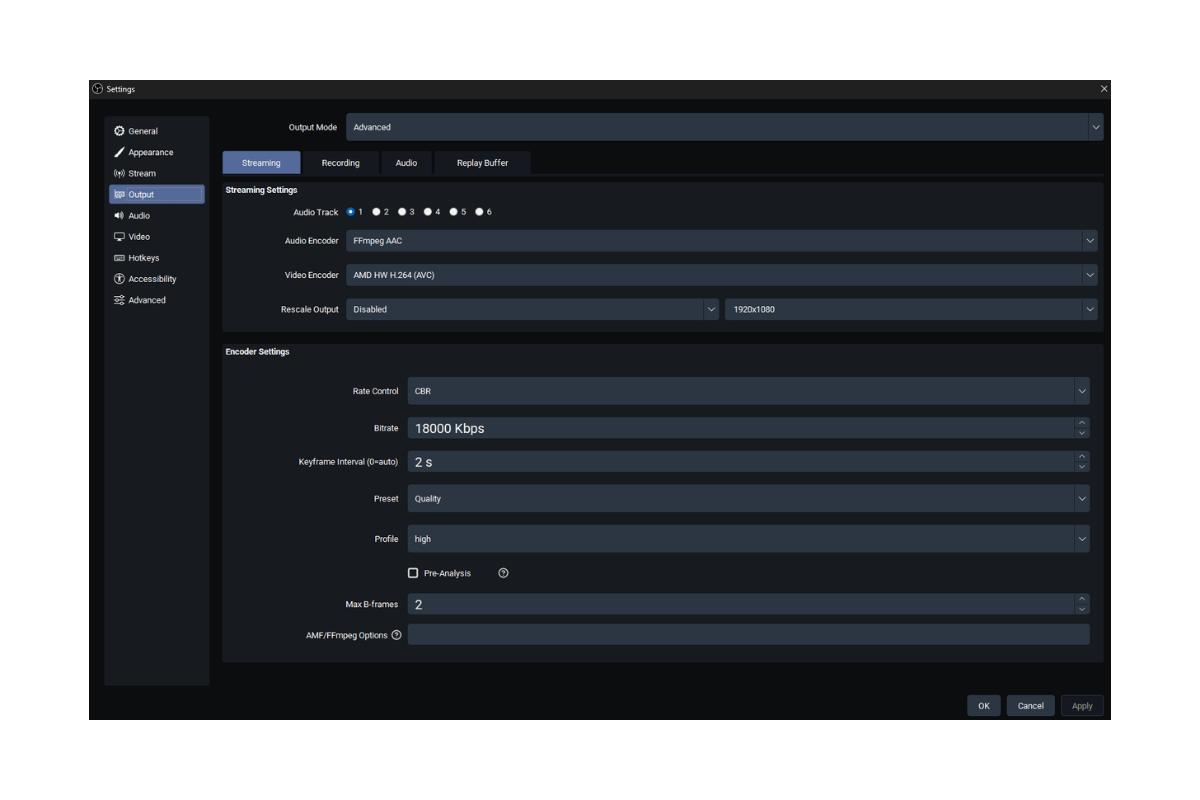The image size is (1200, 800).
Task: Click the Audio speaker icon
Action: [x=119, y=215]
